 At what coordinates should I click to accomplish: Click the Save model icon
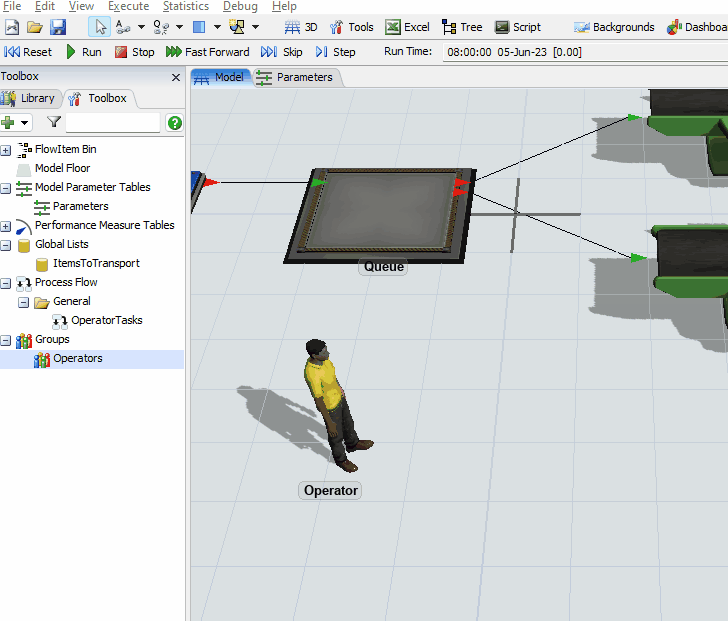58,27
